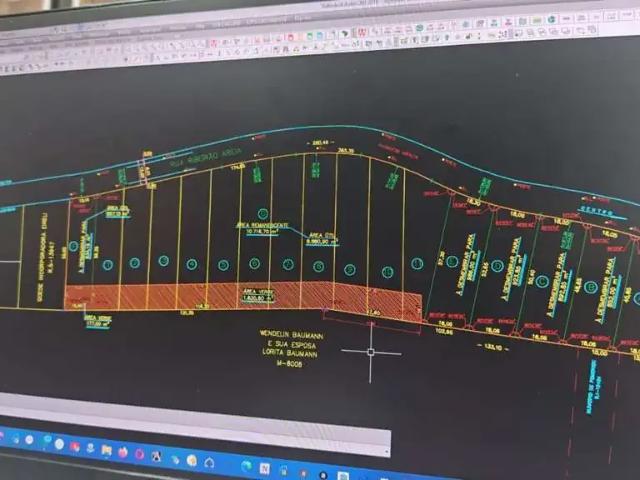The width and height of the screenshot is (640, 480).
Task: Click the circled lot marker above AREA REMANESCENTE
Action: point(263,213)
